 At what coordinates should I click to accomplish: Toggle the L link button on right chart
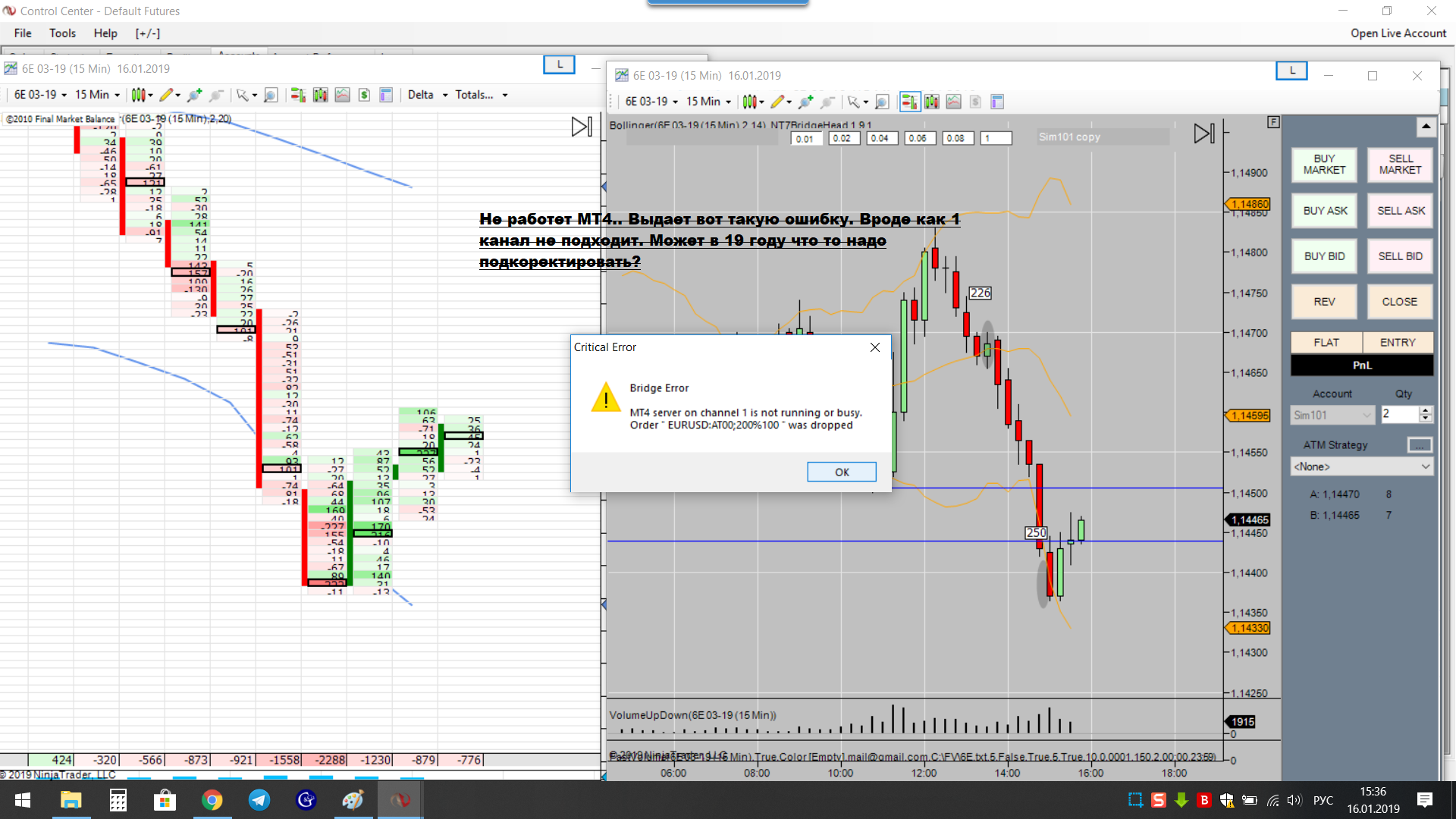[1291, 71]
